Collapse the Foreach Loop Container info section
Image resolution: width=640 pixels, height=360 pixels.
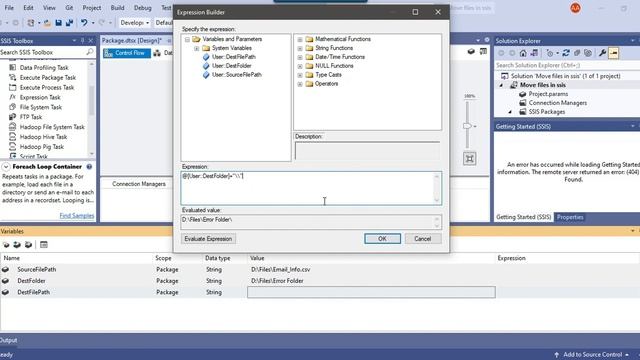point(6,167)
